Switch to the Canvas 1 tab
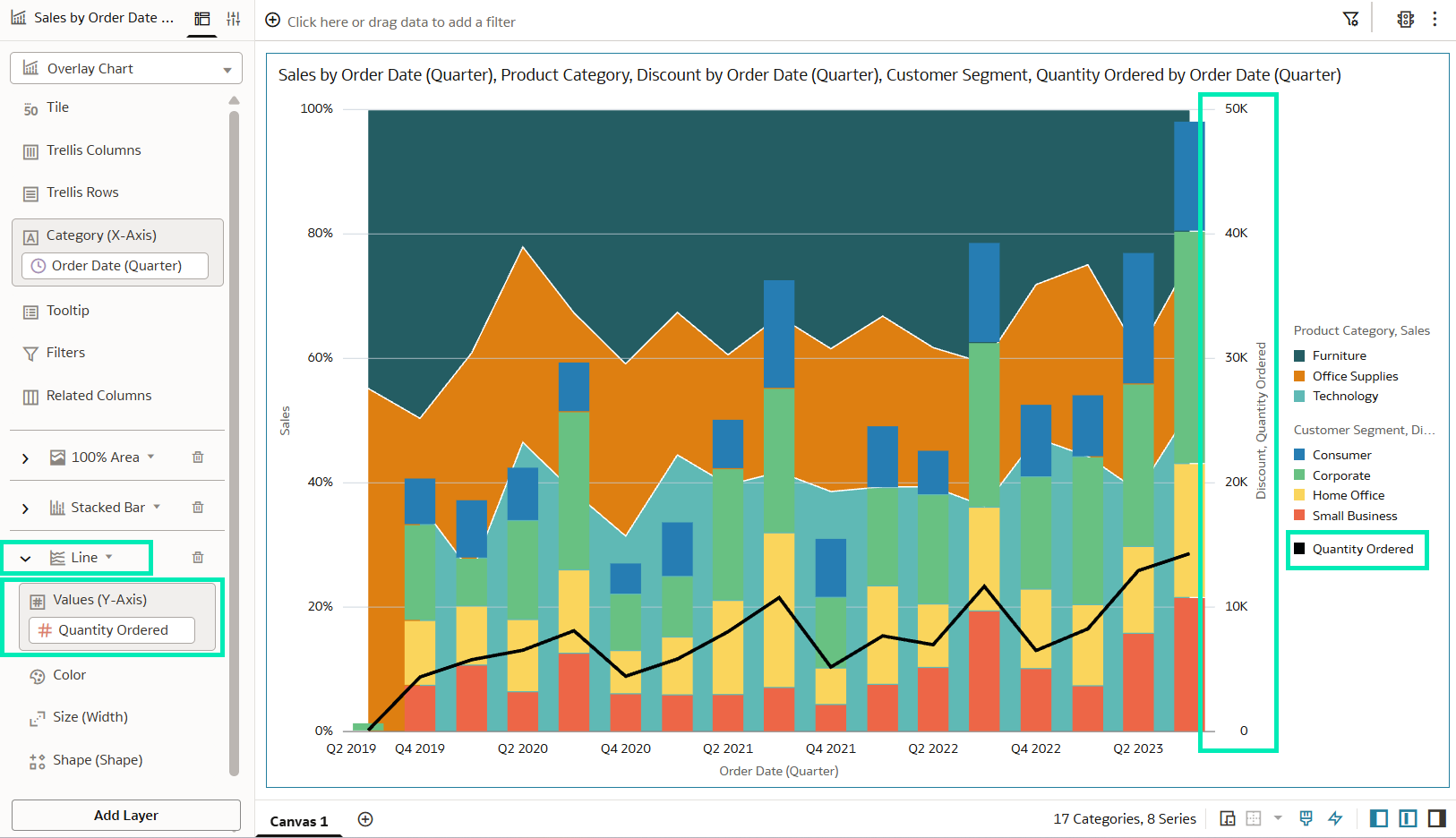1456x838 pixels. pyautogui.click(x=299, y=821)
